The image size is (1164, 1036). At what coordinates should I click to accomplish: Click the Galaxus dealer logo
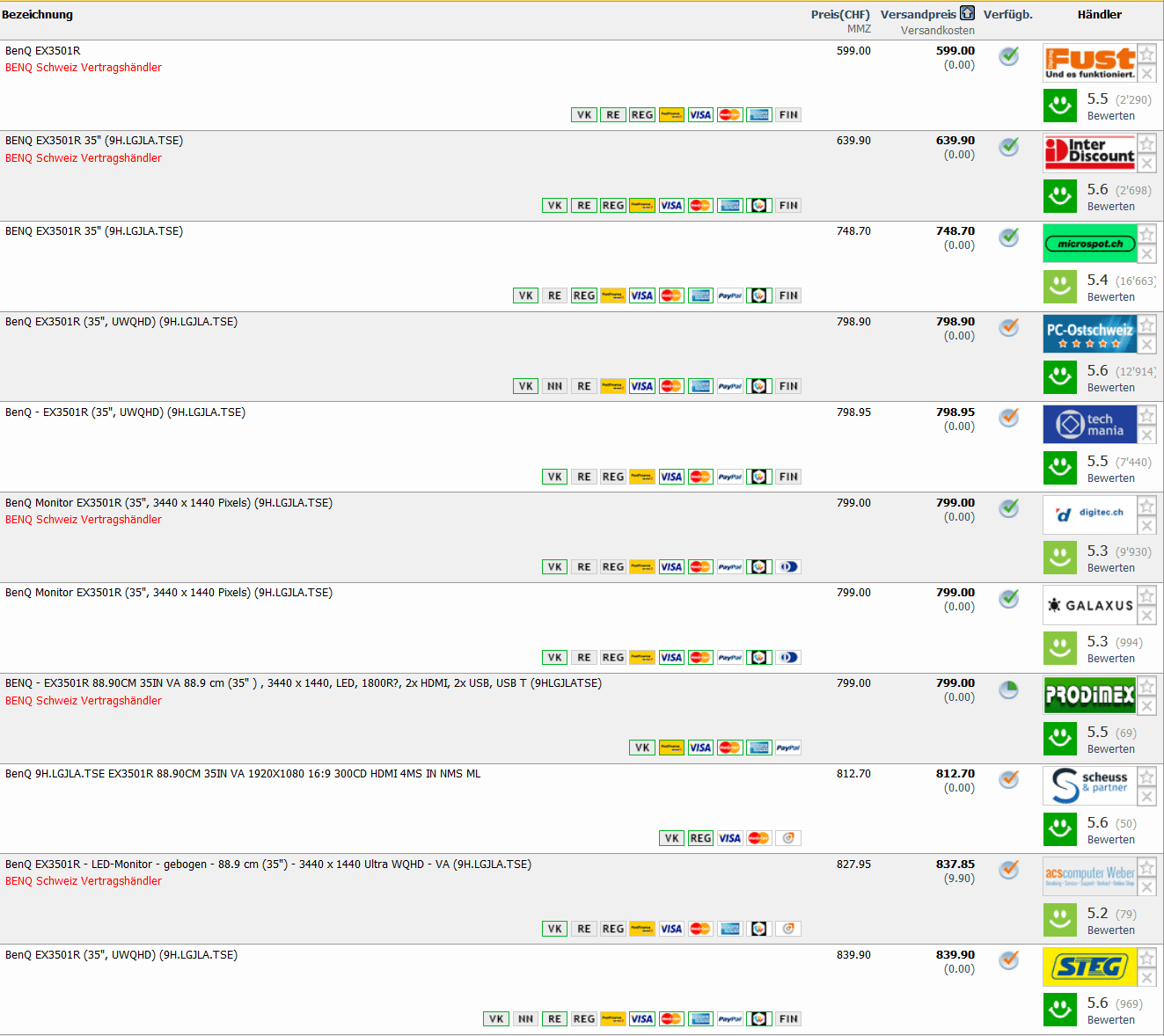point(1089,605)
